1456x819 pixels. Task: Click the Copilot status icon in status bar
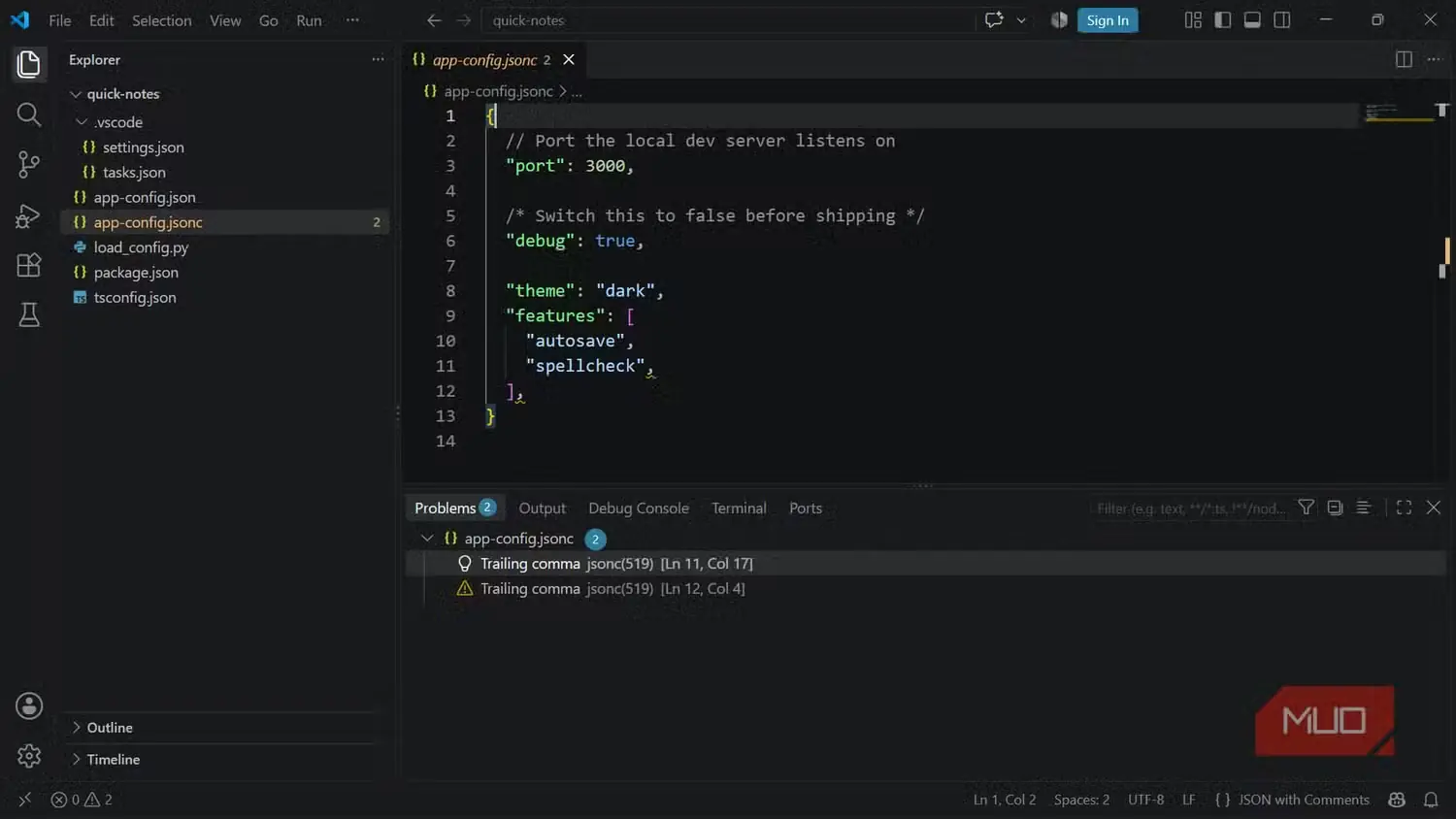click(1397, 800)
